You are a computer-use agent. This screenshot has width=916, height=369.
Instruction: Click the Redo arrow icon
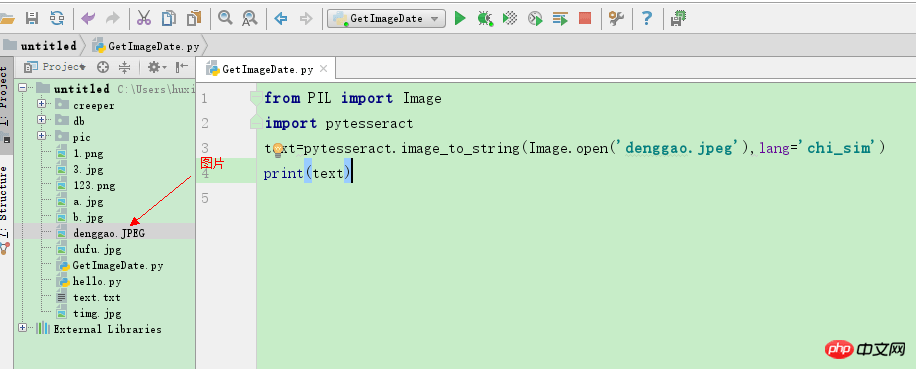point(113,19)
